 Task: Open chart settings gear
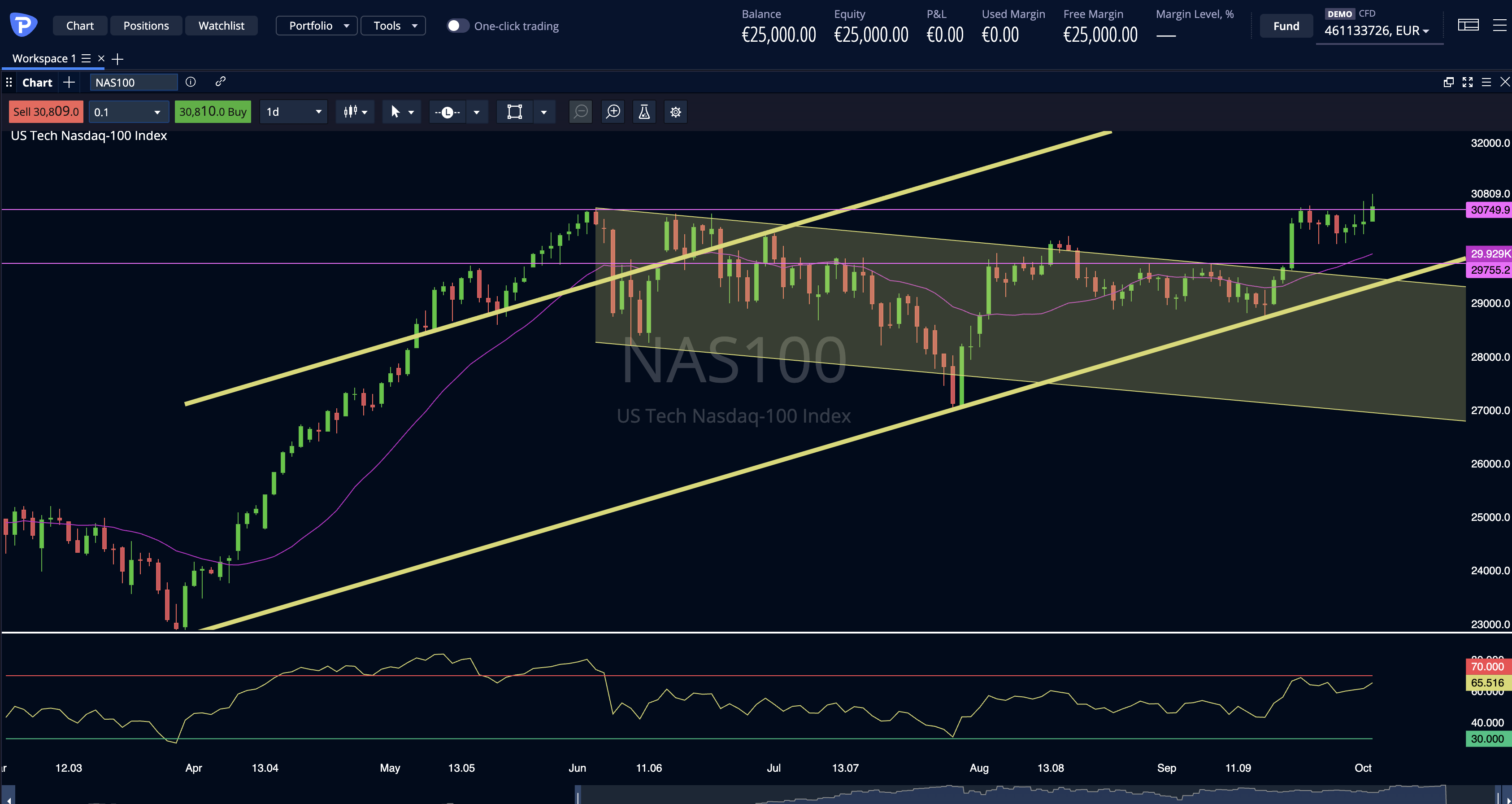(x=676, y=112)
